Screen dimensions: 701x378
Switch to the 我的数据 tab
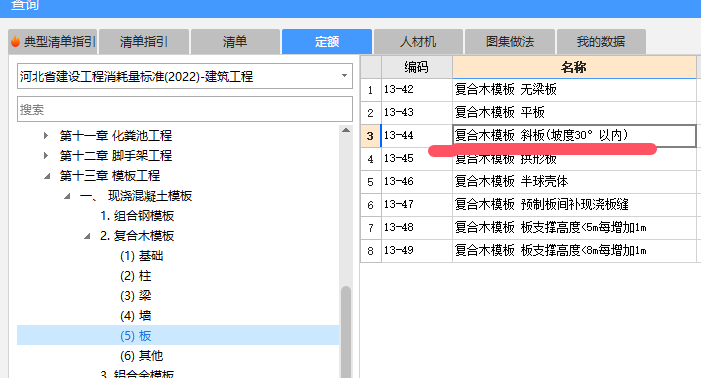pyautogui.click(x=601, y=42)
